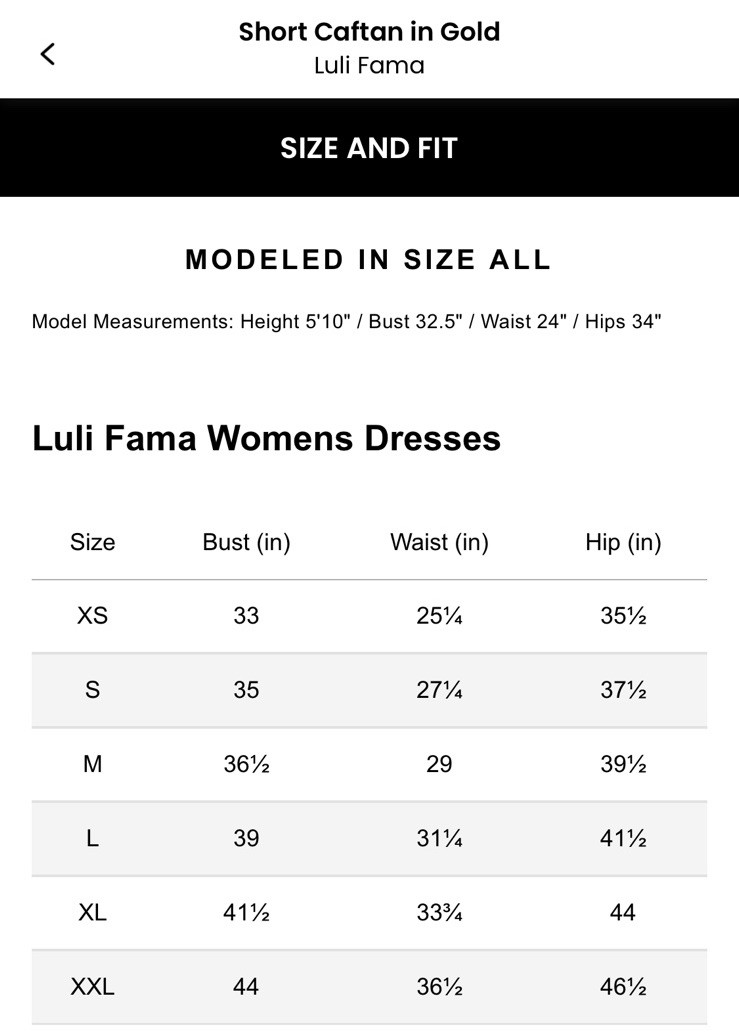Viewport: 739px width, 1033px height.
Task: Click the Bust (in) column header
Action: coord(246,542)
